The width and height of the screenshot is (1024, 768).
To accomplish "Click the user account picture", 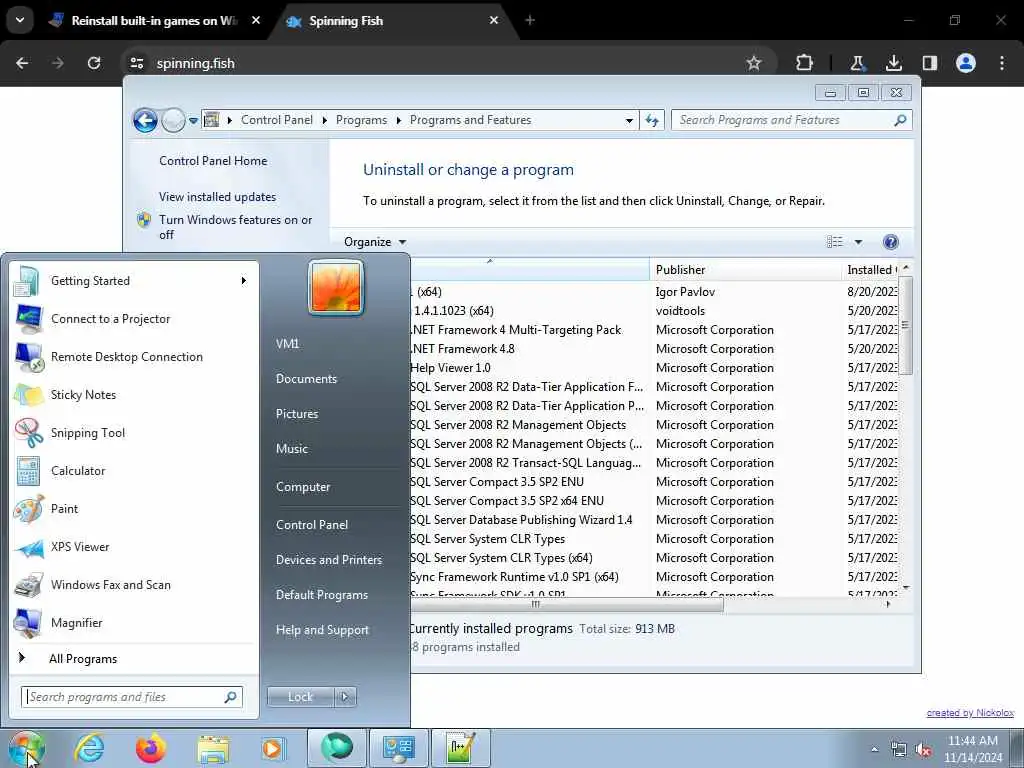I will 336,287.
